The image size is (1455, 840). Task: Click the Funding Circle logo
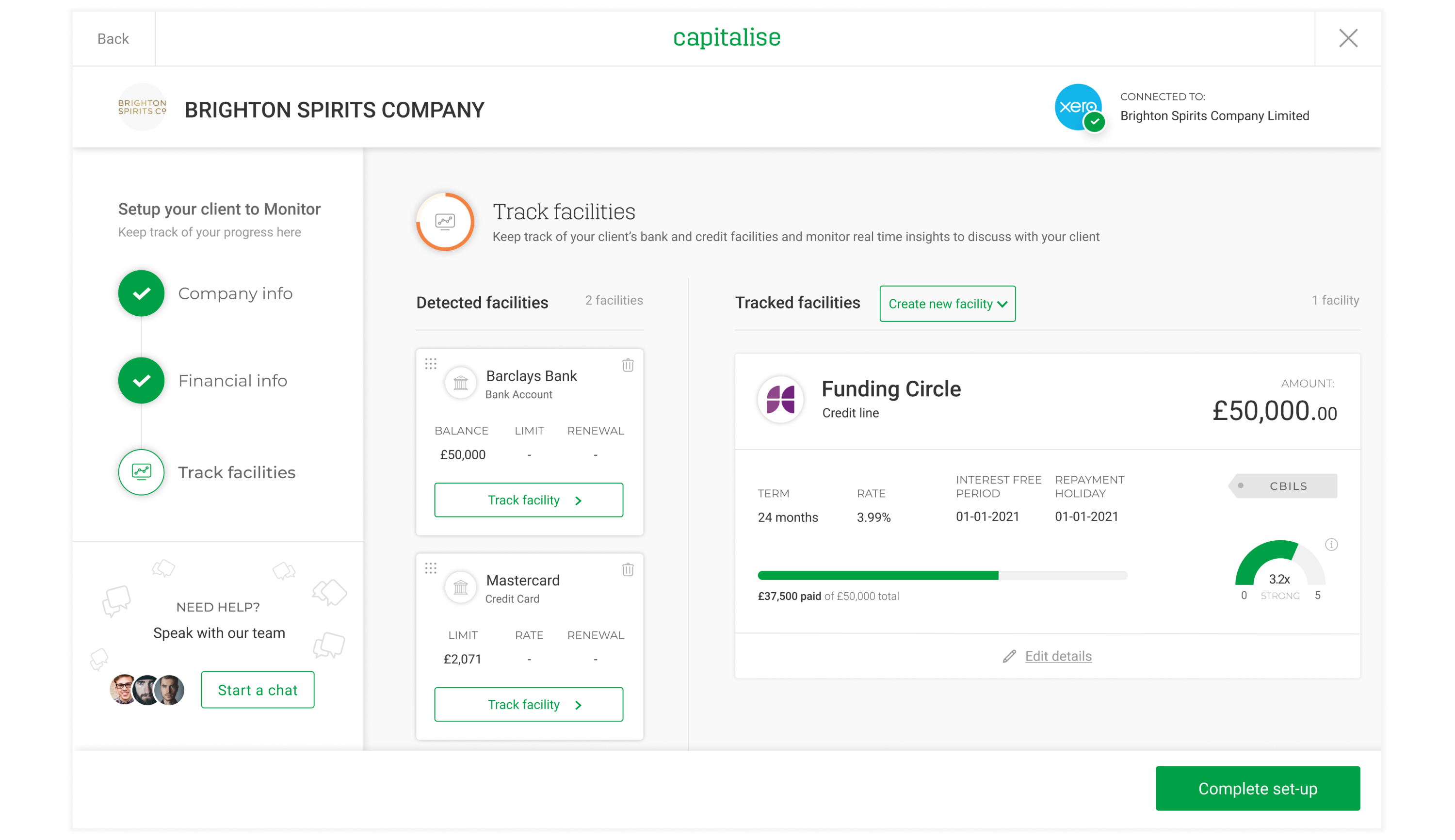click(x=780, y=399)
